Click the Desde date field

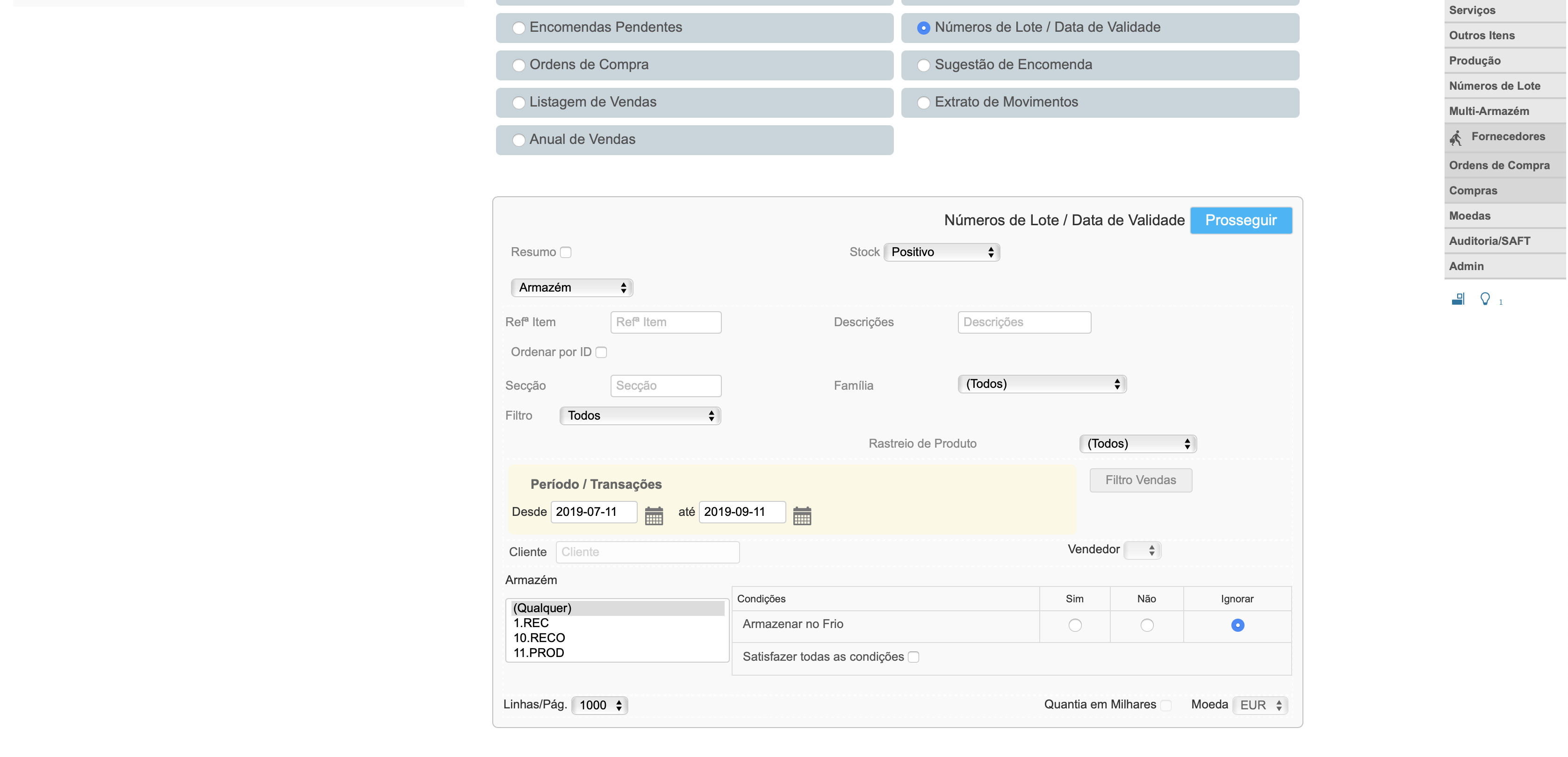pyautogui.click(x=594, y=512)
